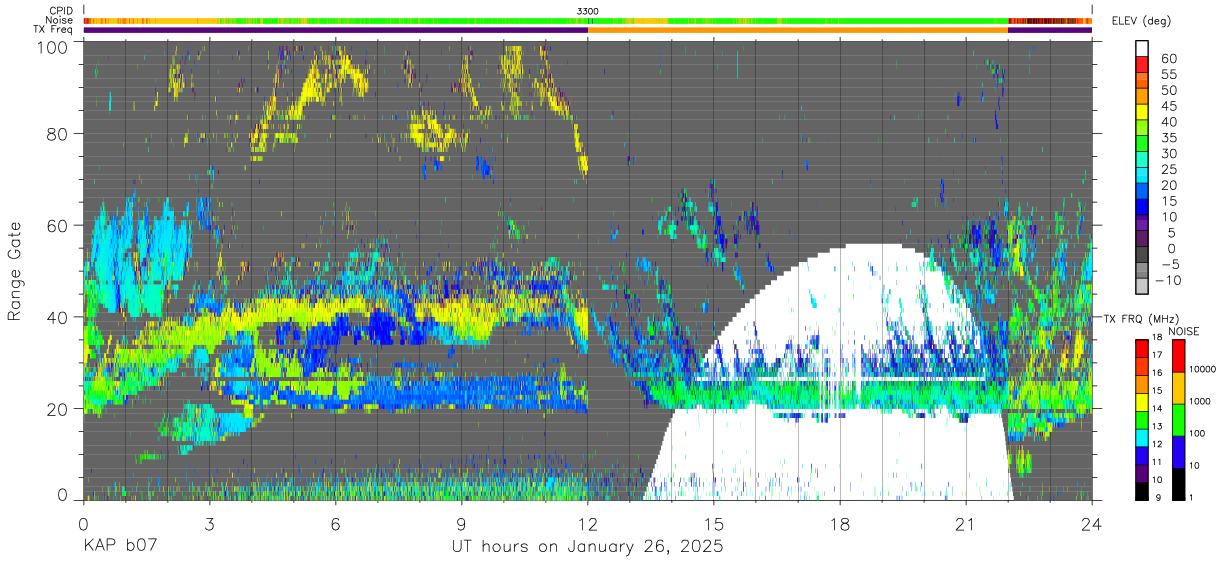Click the '-10' label on the ELEV colorbar
The height and width of the screenshot is (567, 1228).
(x=1167, y=280)
